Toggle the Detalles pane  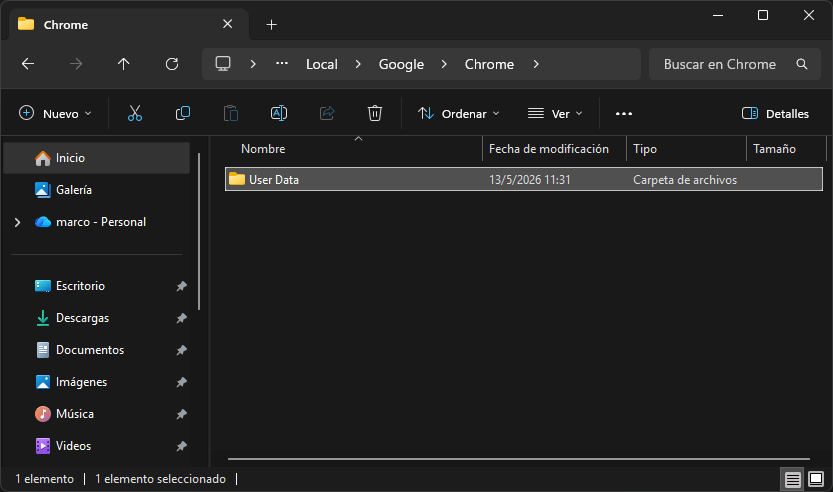coord(775,114)
